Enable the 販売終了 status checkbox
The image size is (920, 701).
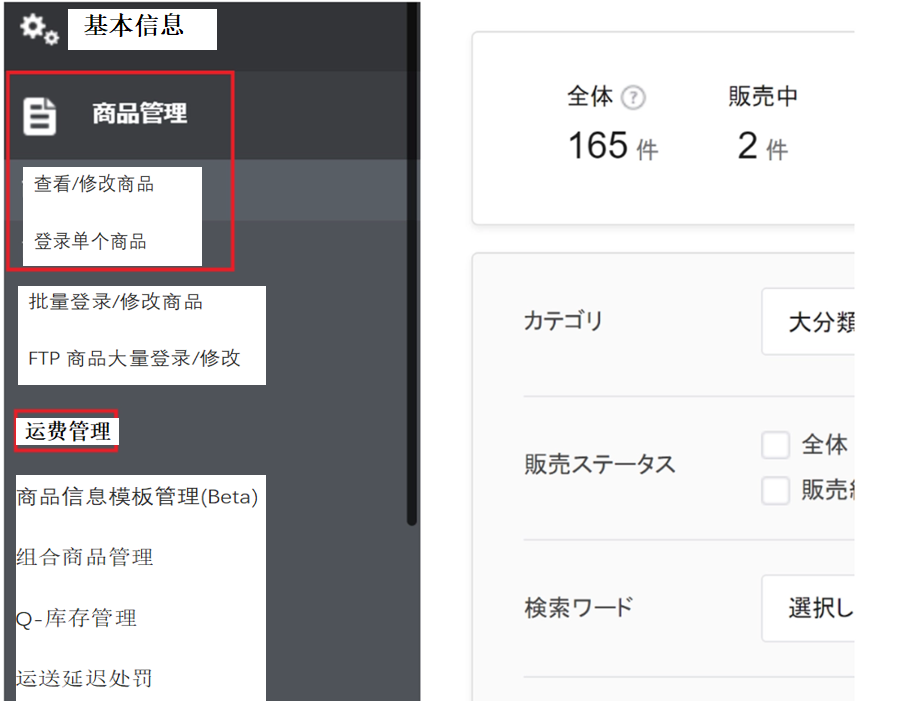tap(776, 490)
